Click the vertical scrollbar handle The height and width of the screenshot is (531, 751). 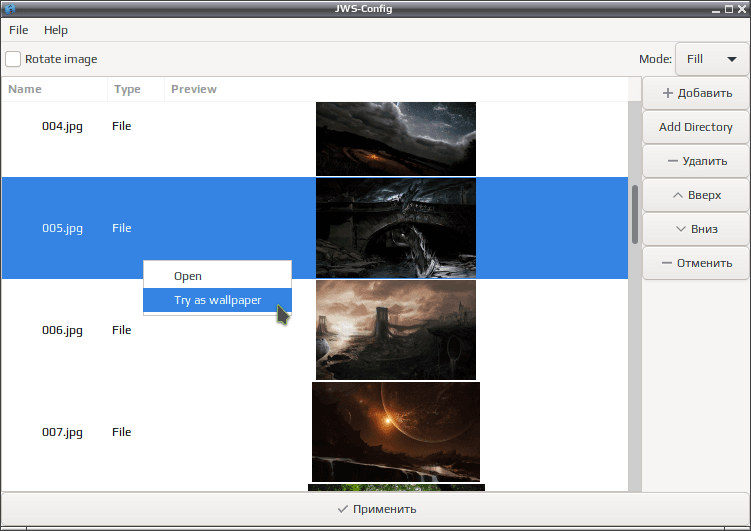(635, 215)
